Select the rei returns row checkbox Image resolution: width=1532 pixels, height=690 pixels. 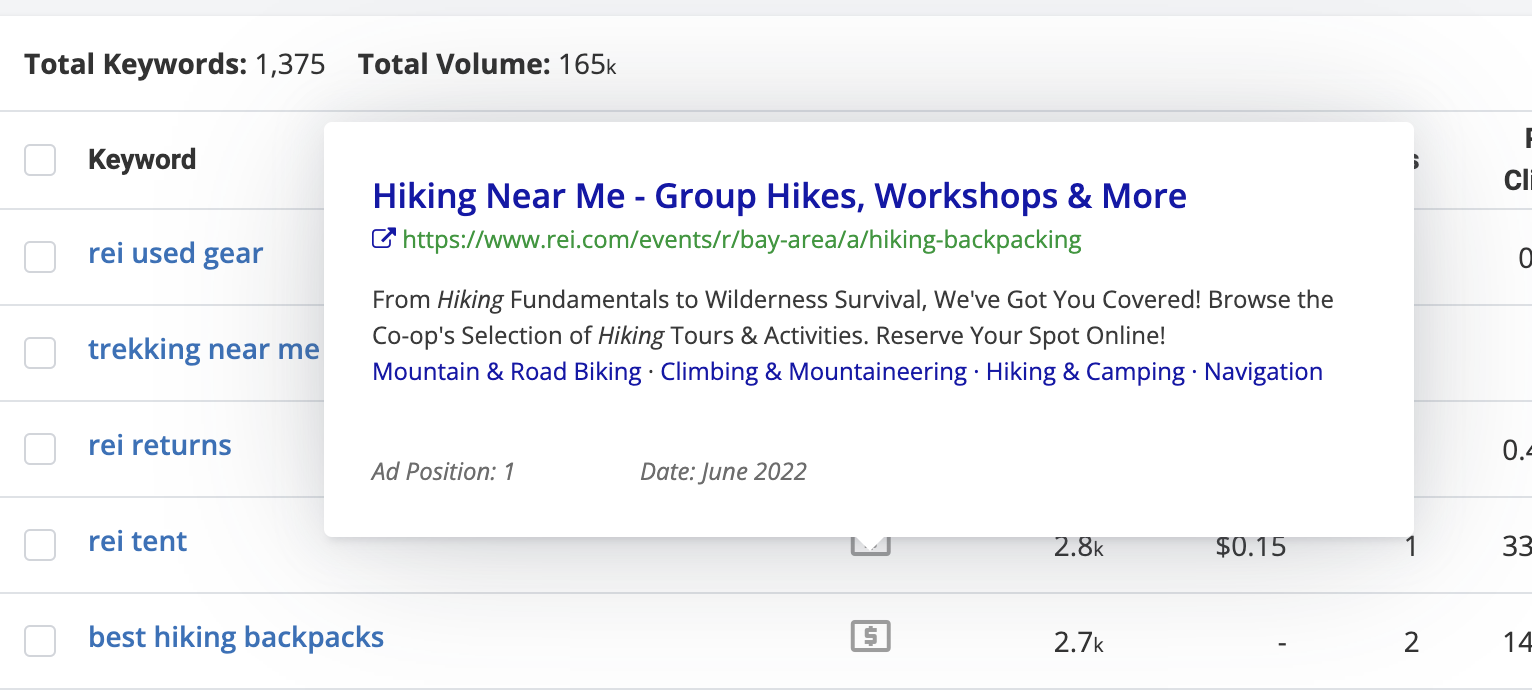(x=40, y=449)
